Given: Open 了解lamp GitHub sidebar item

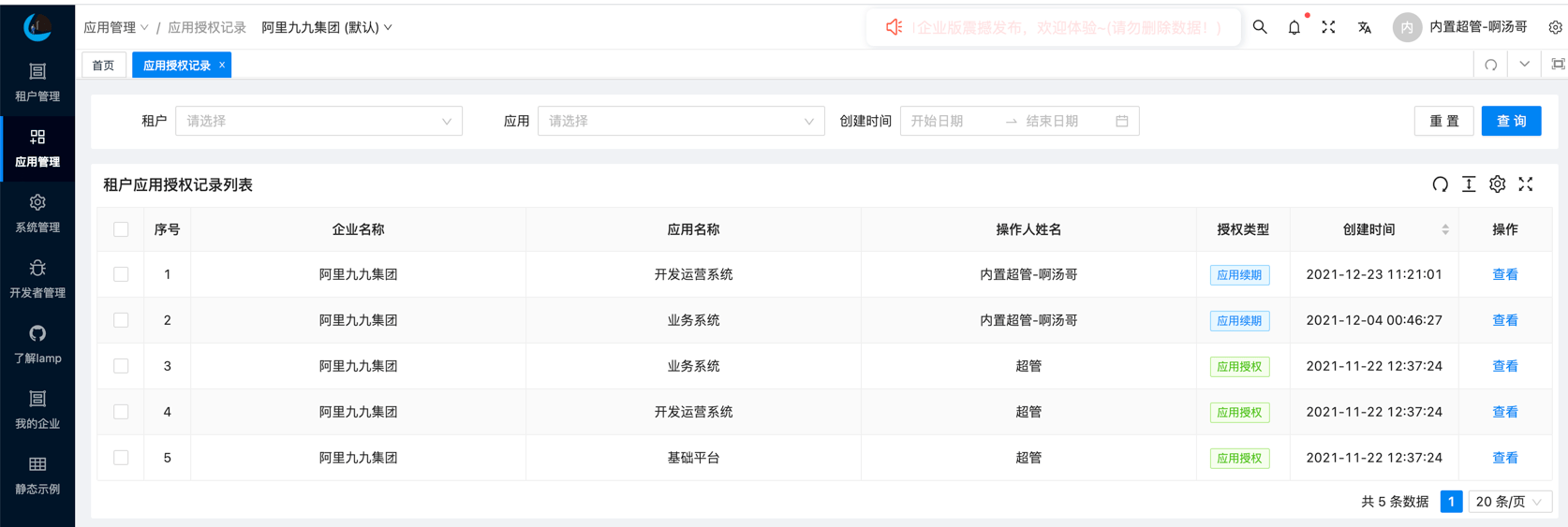Looking at the screenshot, I should click(x=37, y=344).
